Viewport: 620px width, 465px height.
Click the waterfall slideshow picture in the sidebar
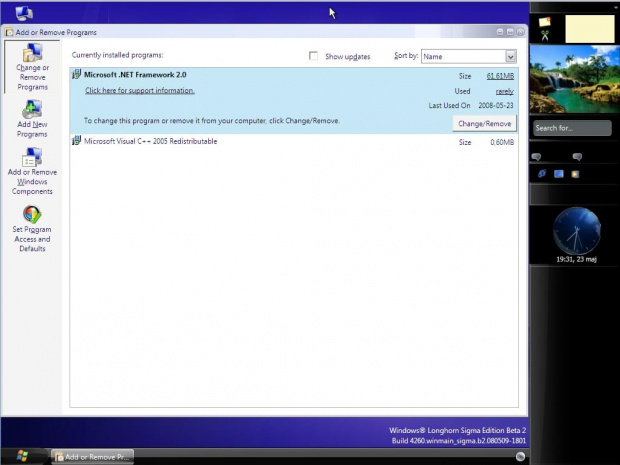point(575,79)
